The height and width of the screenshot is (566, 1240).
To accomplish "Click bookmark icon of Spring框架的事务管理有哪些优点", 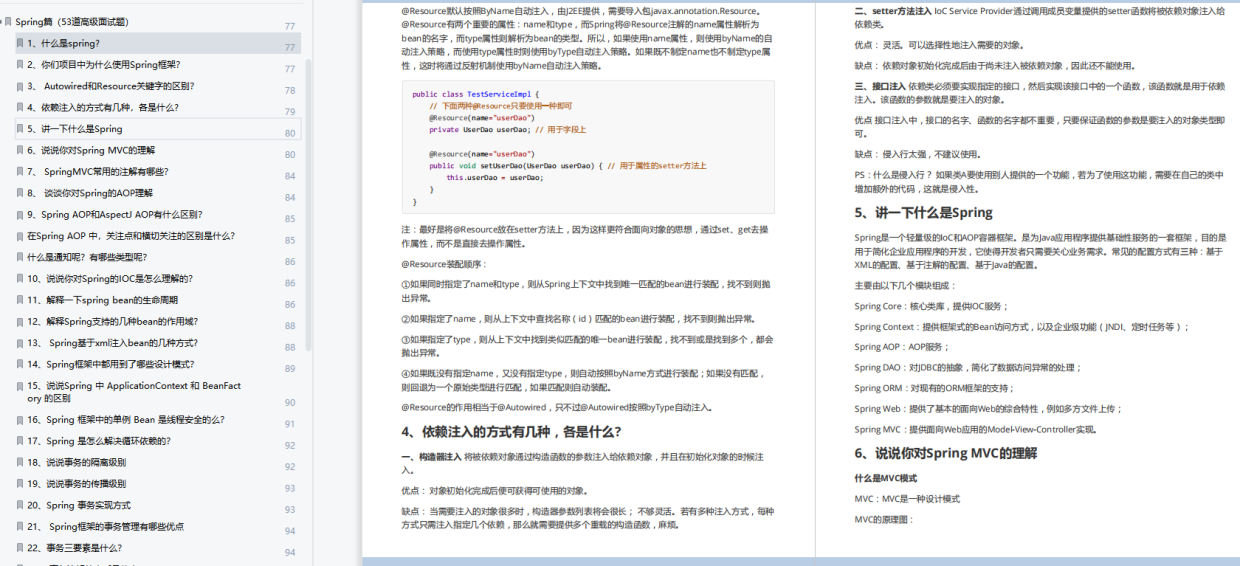I will click(x=20, y=526).
